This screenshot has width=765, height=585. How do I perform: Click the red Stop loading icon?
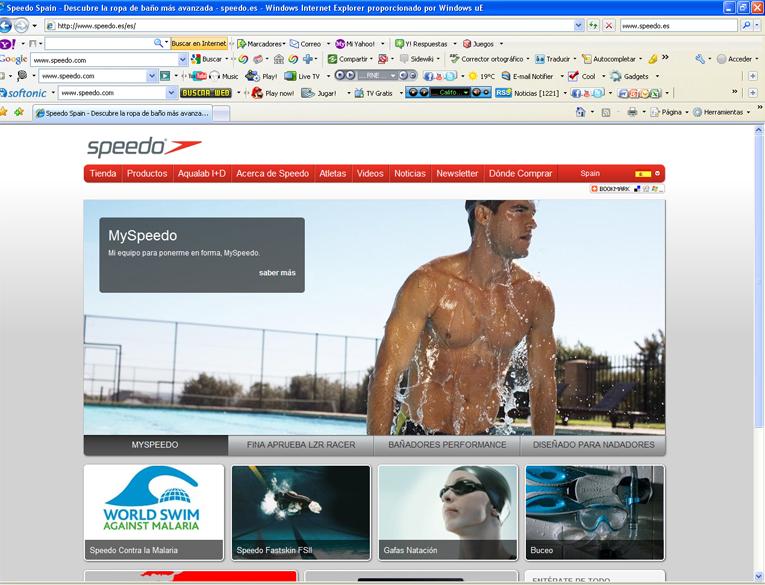(x=609, y=25)
